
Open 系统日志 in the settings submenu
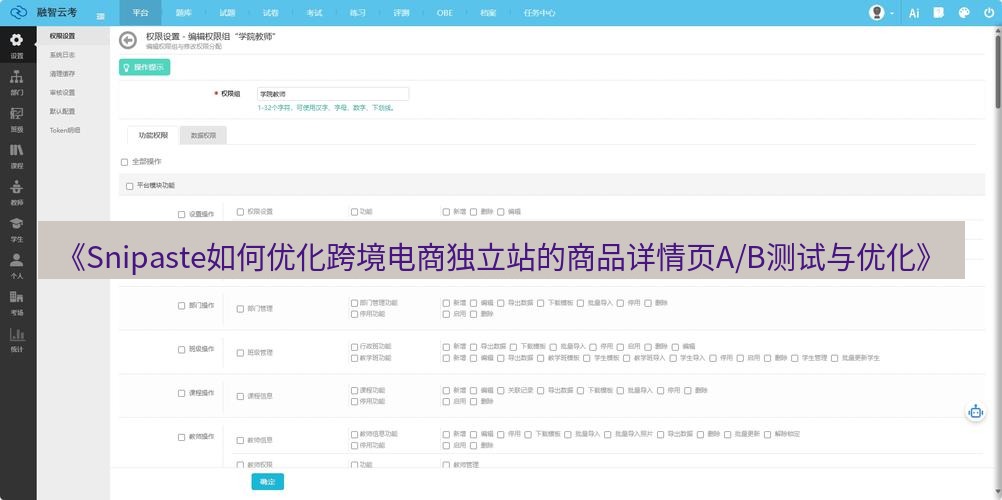click(63, 55)
